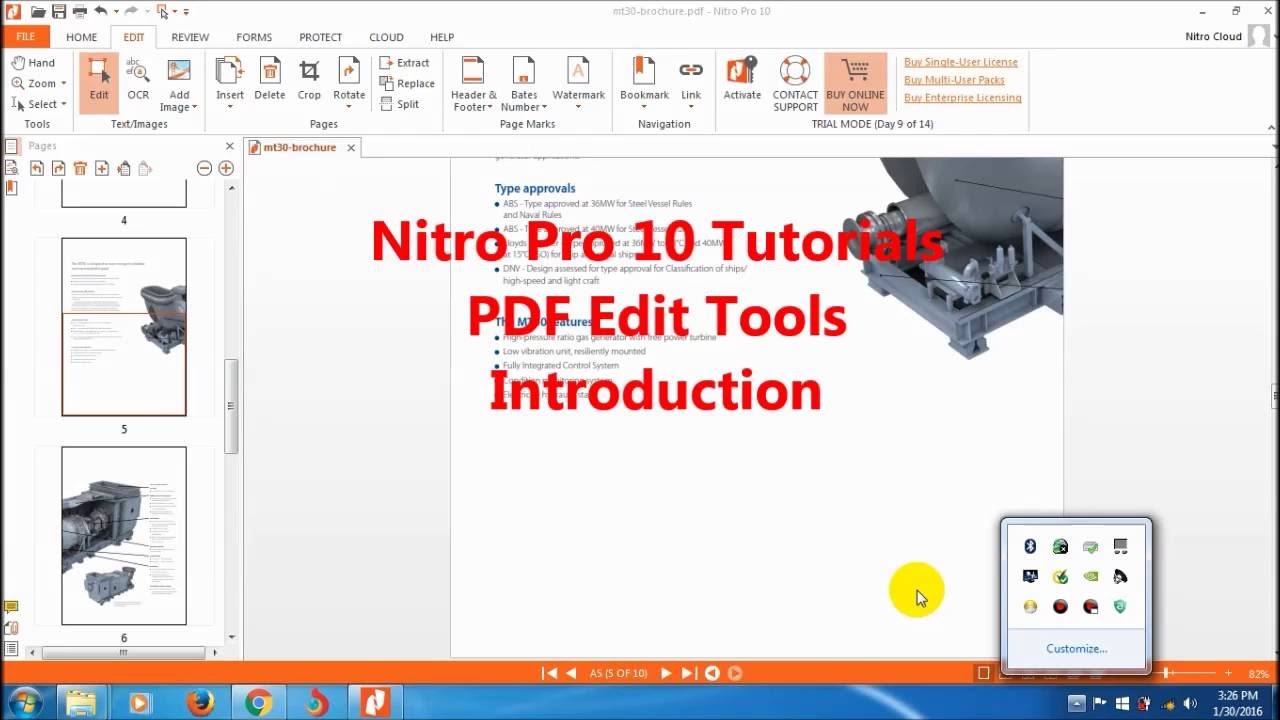Image resolution: width=1280 pixels, height=720 pixels.
Task: Click Customize... in tray popup
Action: pos(1076,648)
